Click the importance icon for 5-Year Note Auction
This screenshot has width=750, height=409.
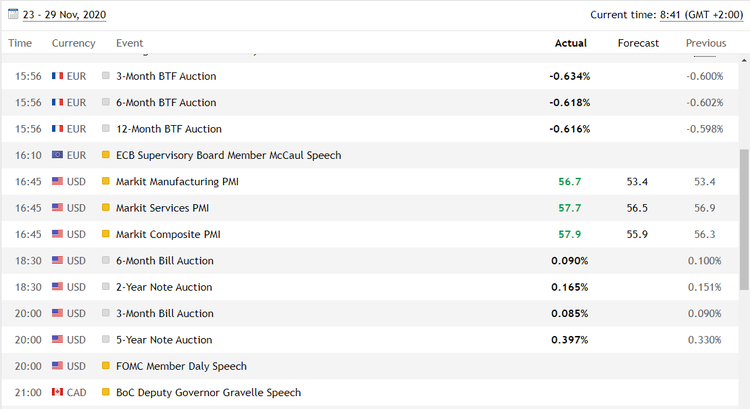[x=106, y=340]
